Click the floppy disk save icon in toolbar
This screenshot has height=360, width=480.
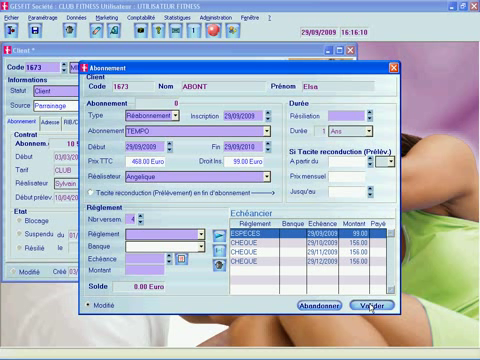35,31
